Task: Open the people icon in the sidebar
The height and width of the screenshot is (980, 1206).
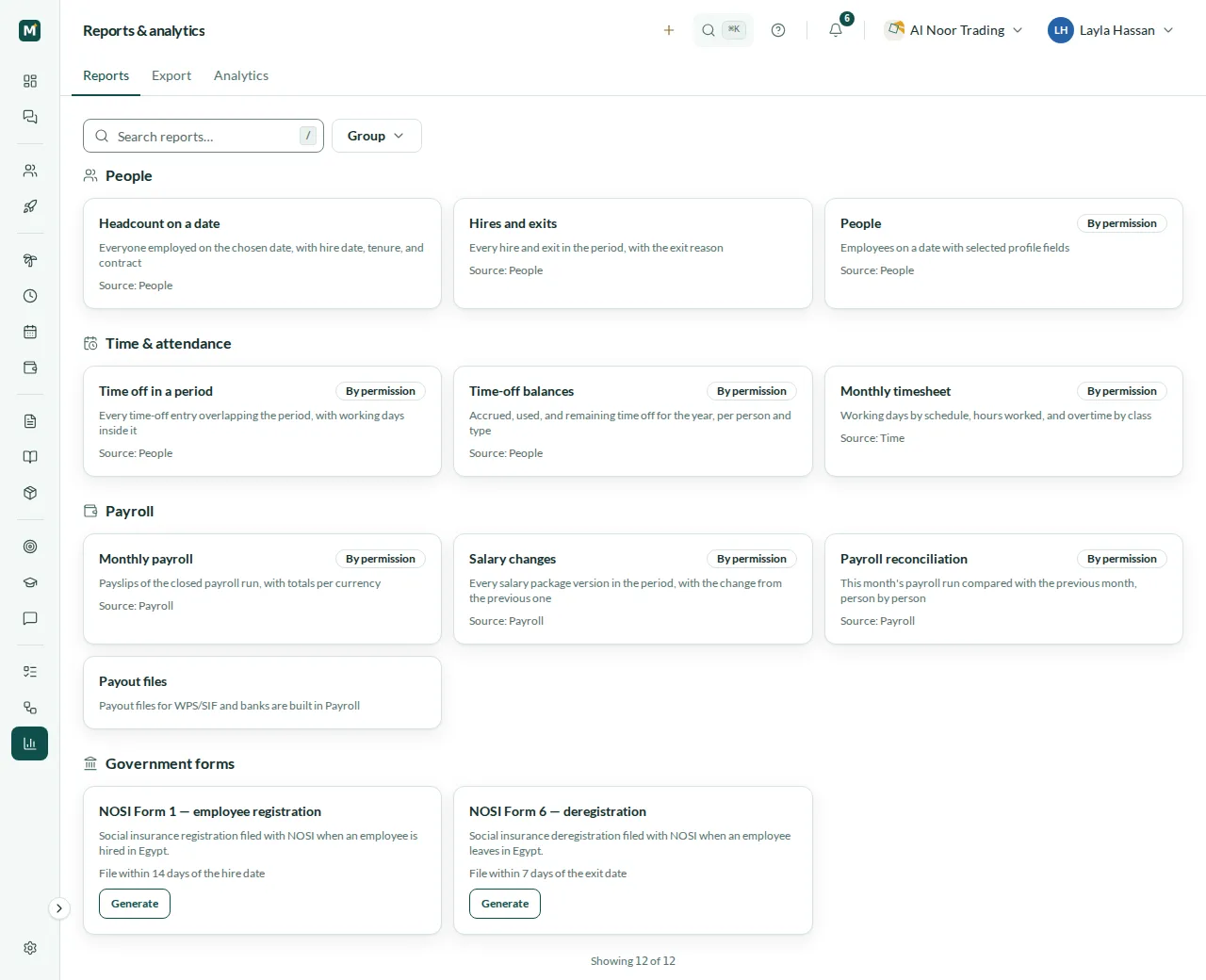Action: pos(30,171)
